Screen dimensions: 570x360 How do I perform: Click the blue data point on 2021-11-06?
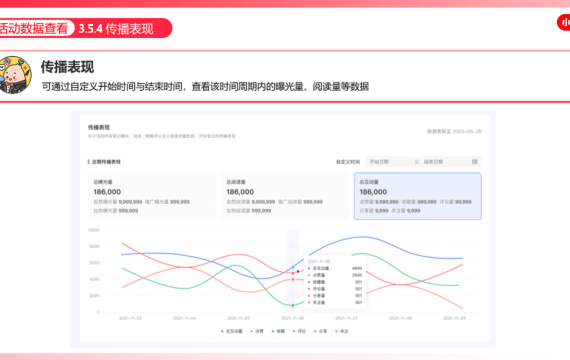click(293, 267)
